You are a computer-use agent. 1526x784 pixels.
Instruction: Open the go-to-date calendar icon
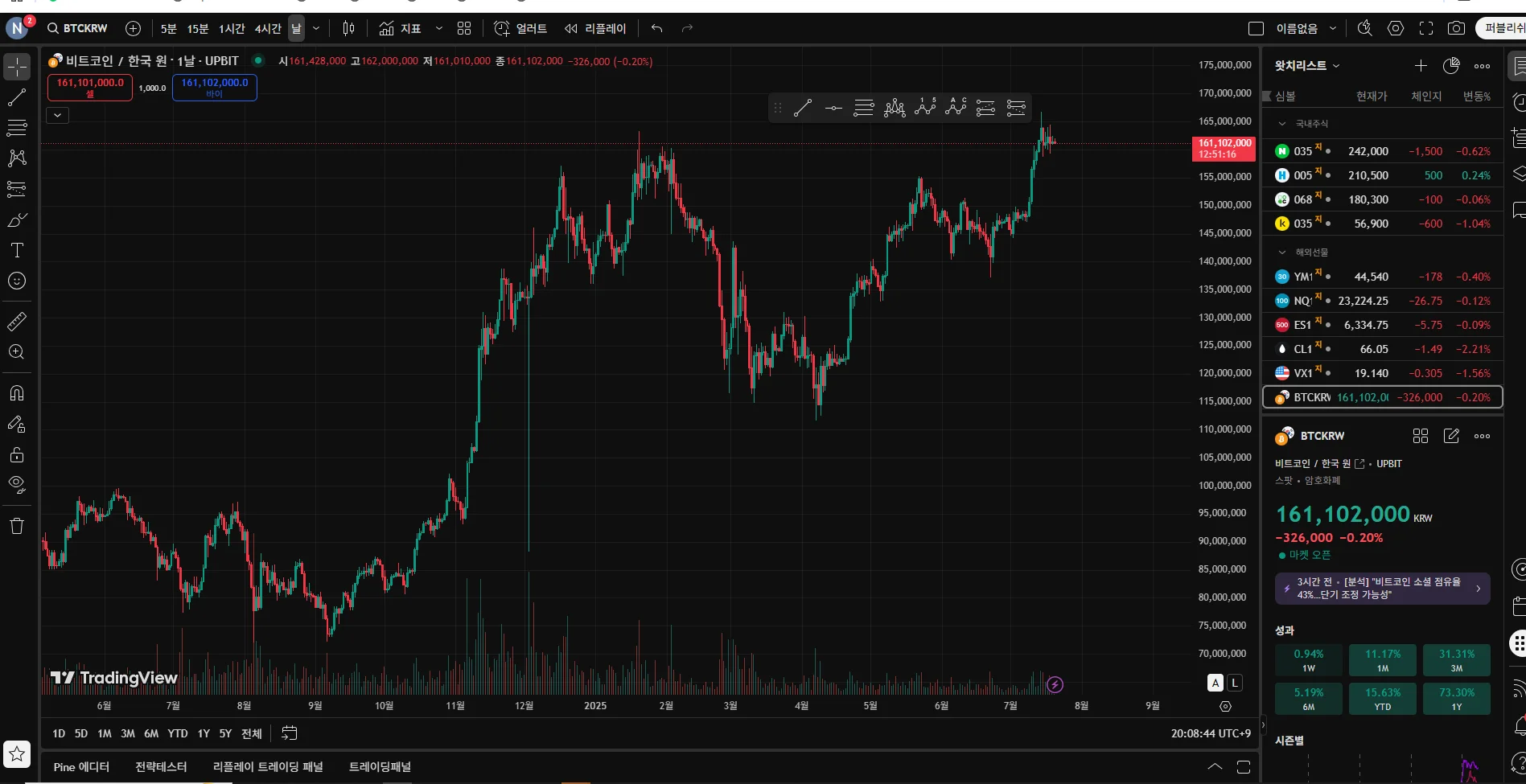coord(290,733)
